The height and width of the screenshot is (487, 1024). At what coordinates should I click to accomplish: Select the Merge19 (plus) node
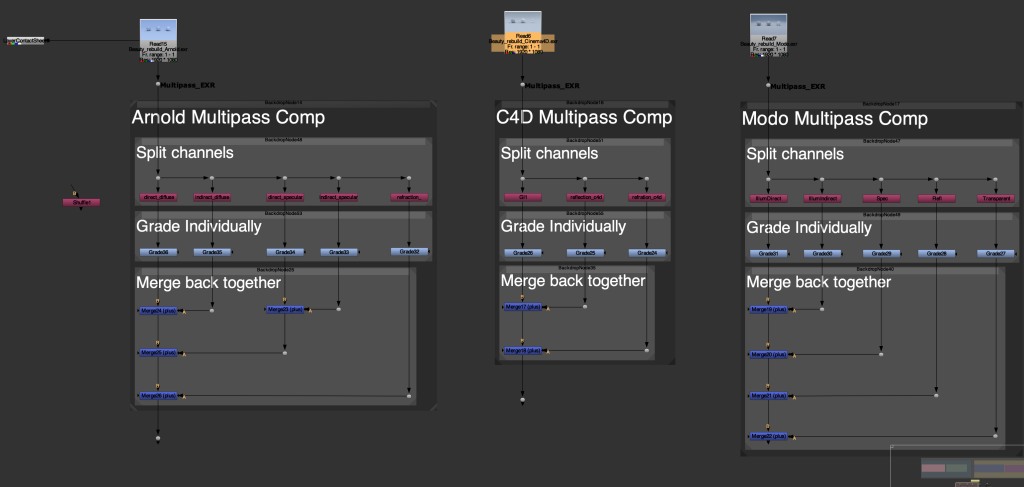coord(768,309)
